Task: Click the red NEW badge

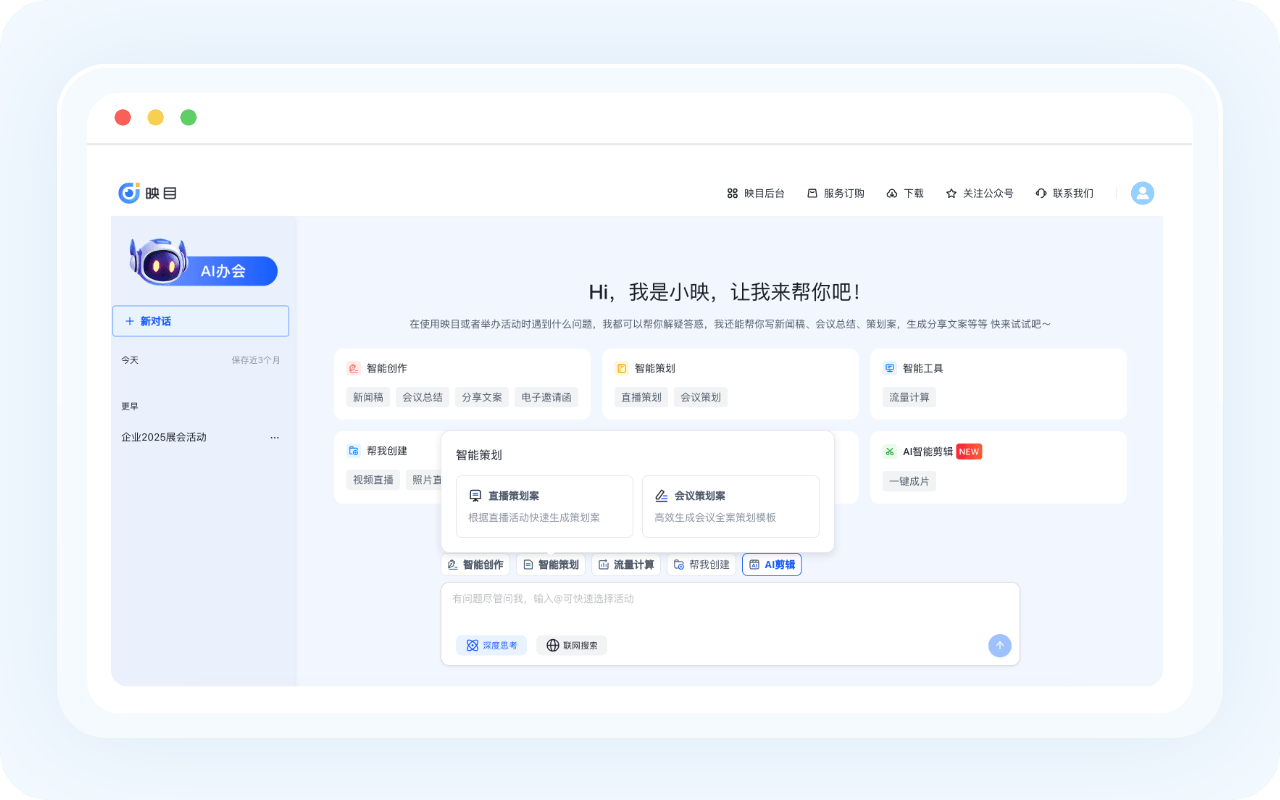Action: [969, 452]
